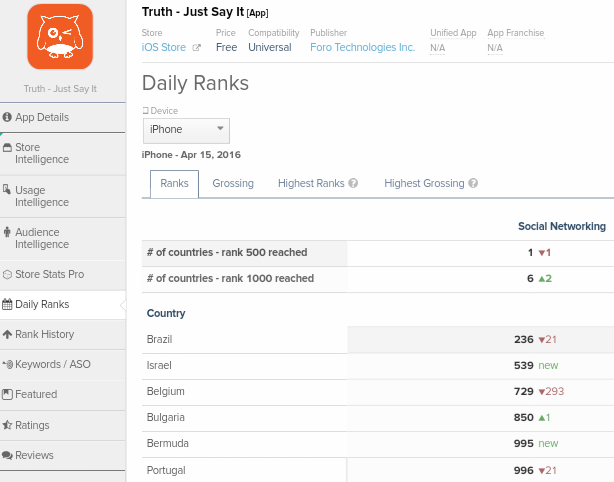Open the Ratings section
Image resolution: width=614 pixels, height=482 pixels.
pos(63,425)
